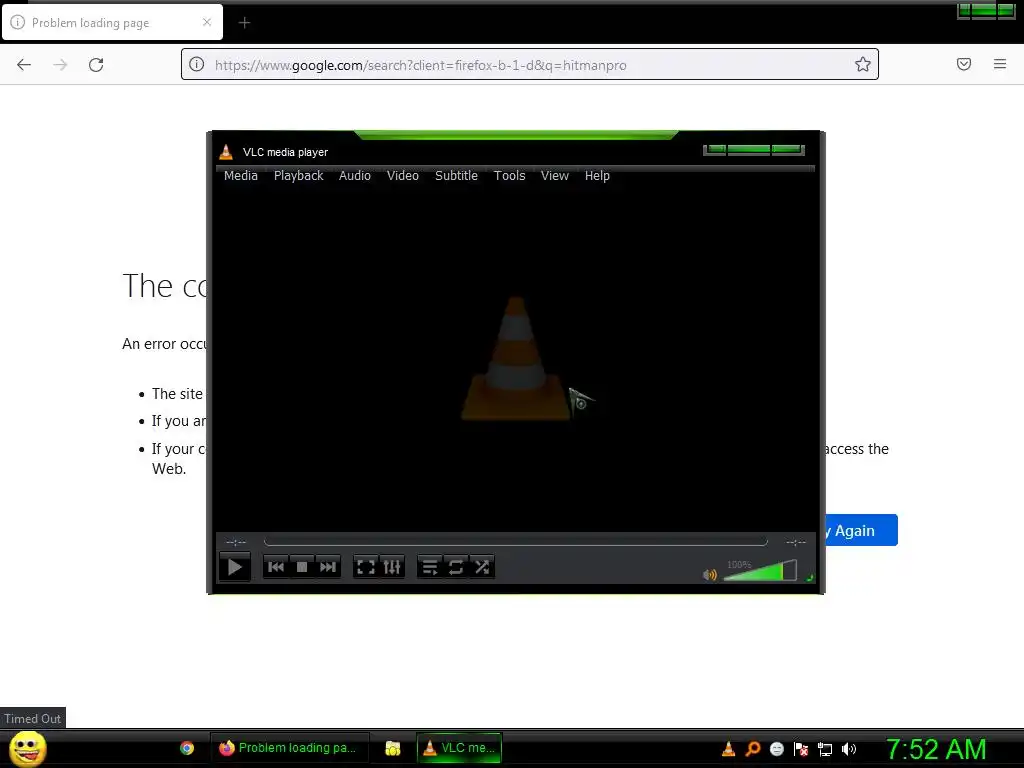Open the Pocket save icon in Firefox
The width and height of the screenshot is (1024, 768).
click(x=964, y=64)
